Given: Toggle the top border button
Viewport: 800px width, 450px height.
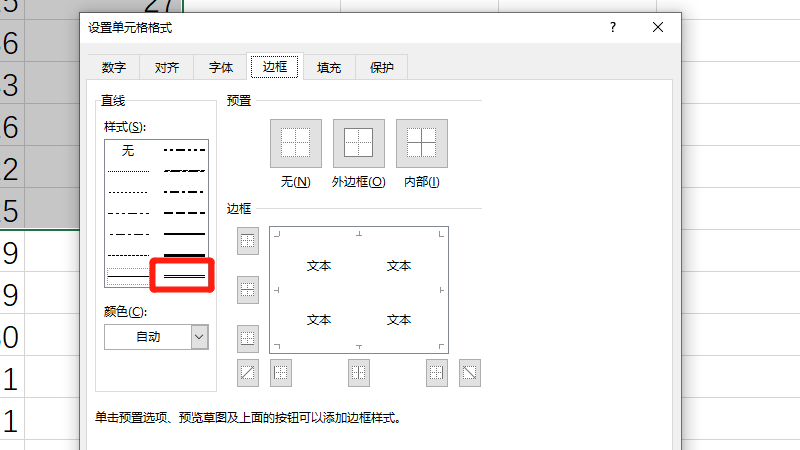Looking at the screenshot, I should [248, 241].
